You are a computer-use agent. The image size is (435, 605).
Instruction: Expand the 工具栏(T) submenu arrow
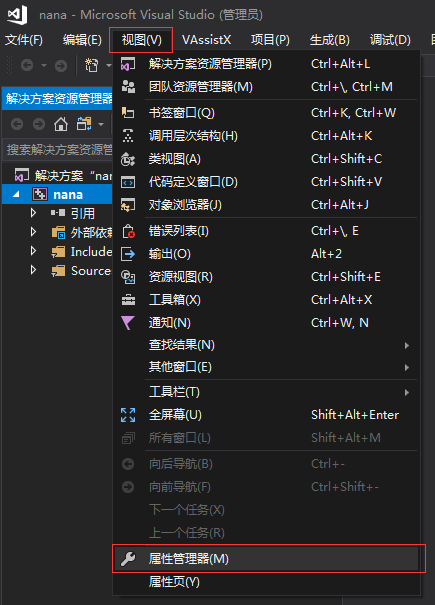406,392
